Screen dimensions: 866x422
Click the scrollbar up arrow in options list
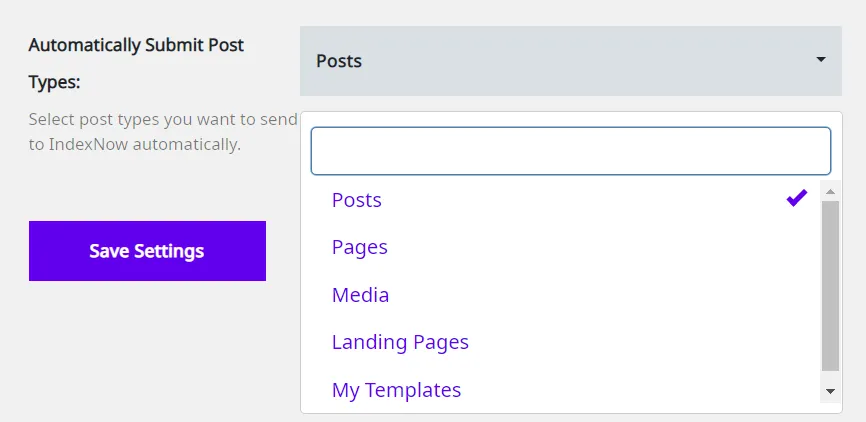tap(830, 191)
